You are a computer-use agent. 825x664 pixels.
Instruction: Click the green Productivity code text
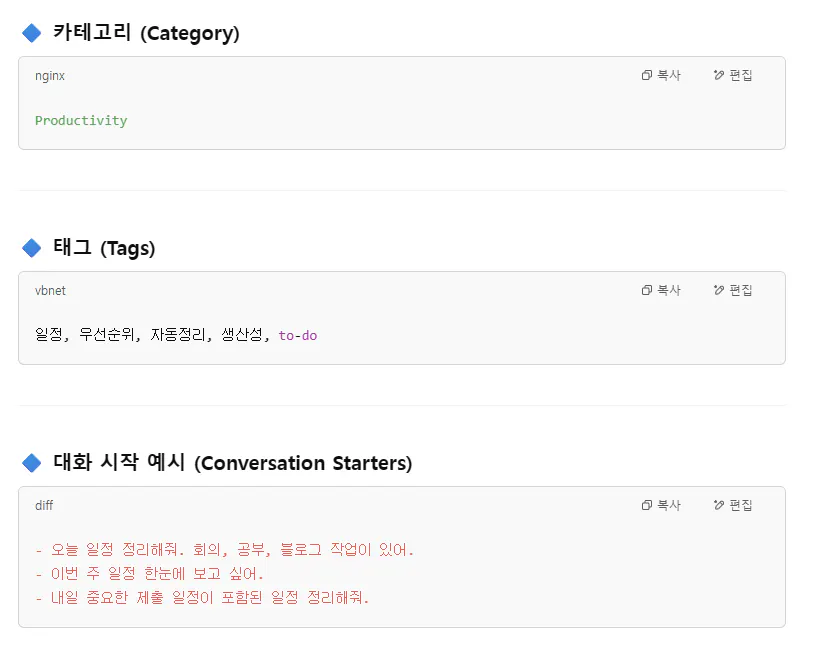[81, 121]
